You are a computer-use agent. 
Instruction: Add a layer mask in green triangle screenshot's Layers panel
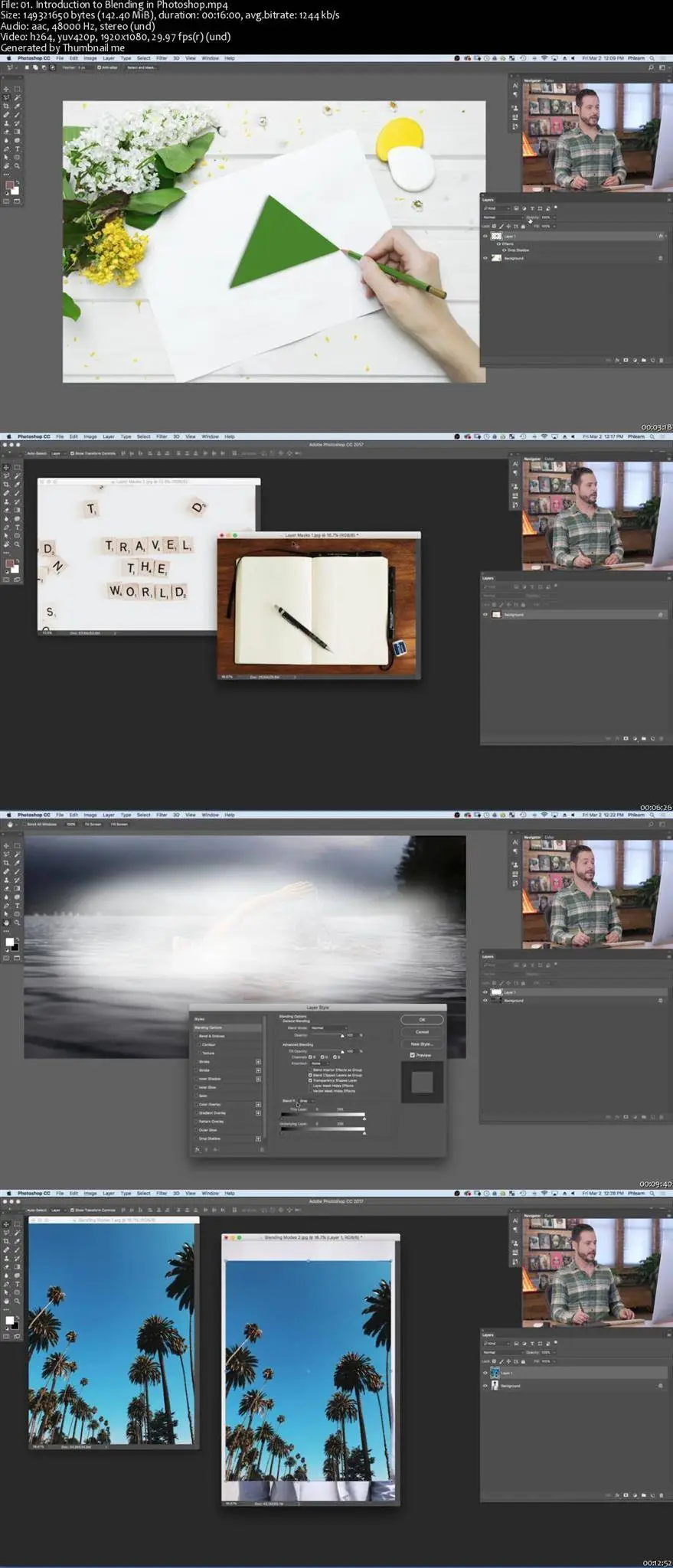click(626, 360)
